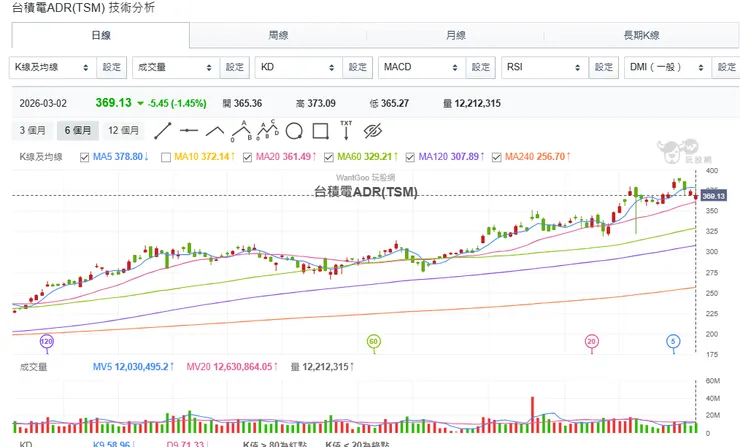The height and width of the screenshot is (447, 740).
Task: Click 設定 next to DMI
Action: 726,67
